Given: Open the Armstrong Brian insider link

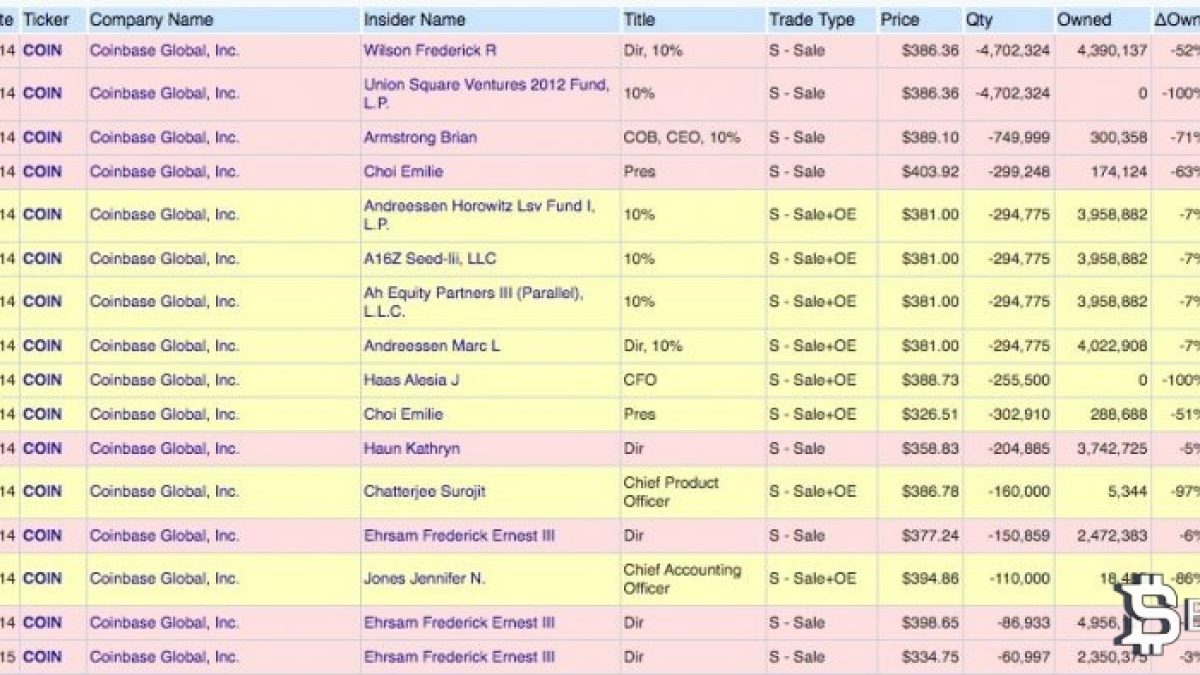Looking at the screenshot, I should click(420, 137).
